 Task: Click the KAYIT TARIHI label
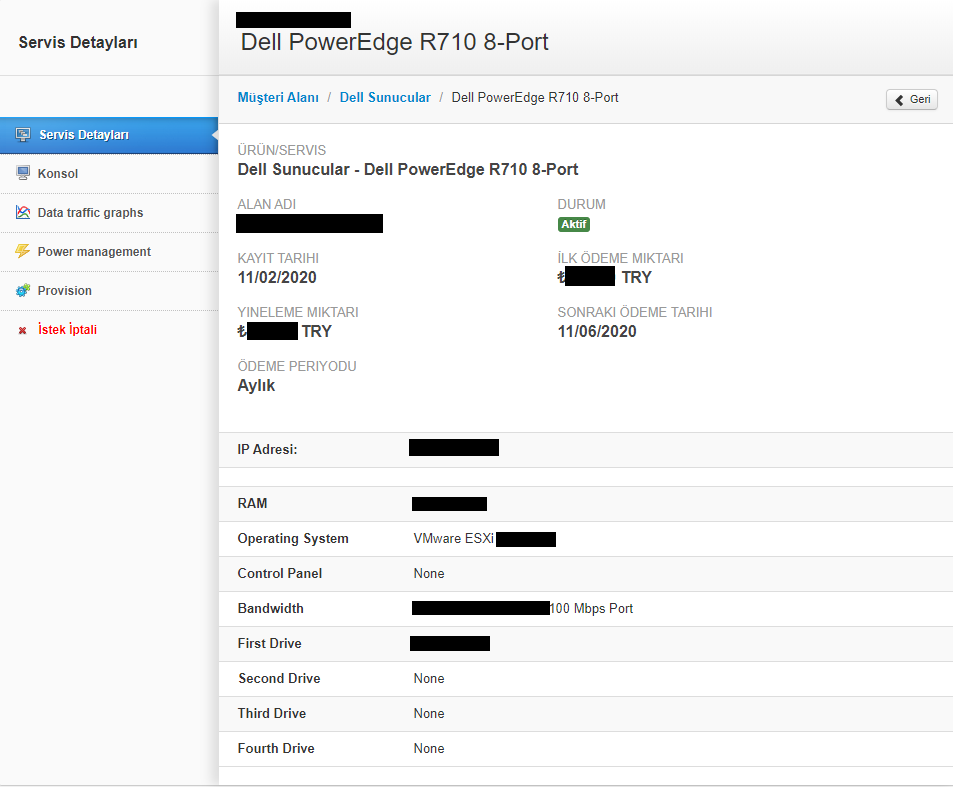[x=278, y=258]
